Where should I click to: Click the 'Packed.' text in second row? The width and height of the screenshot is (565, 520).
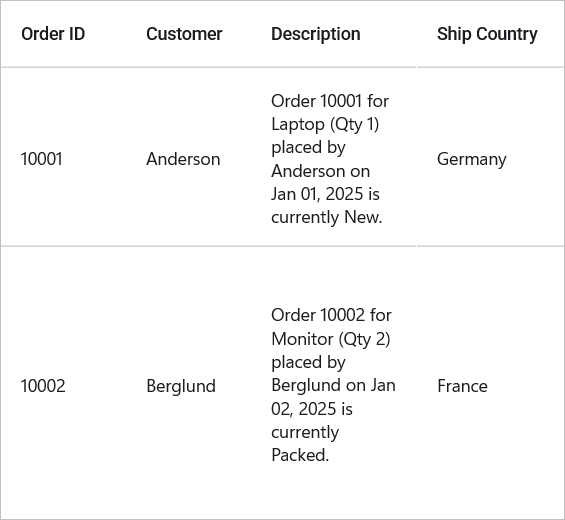click(300, 455)
